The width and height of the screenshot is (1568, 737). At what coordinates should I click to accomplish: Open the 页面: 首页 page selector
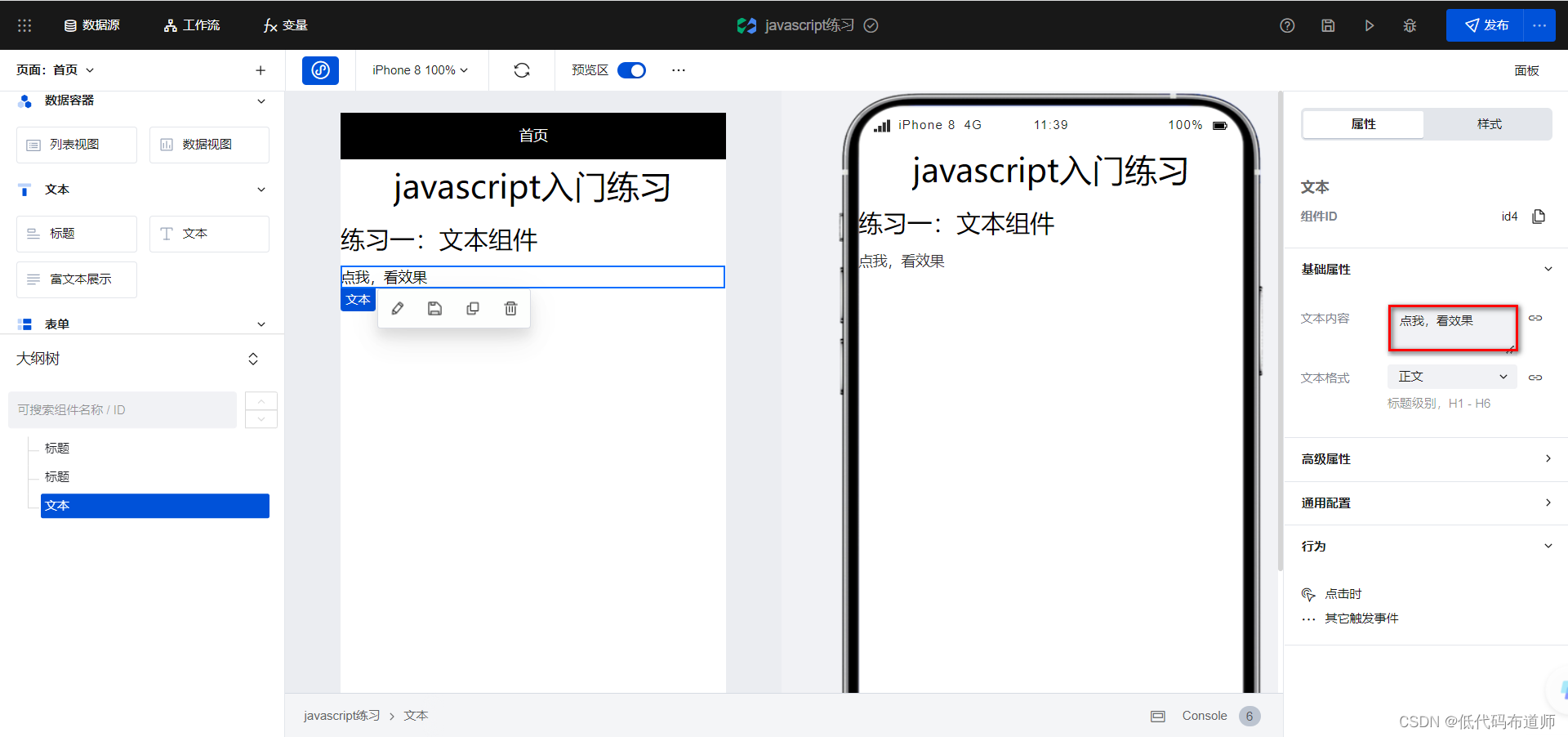coord(56,70)
